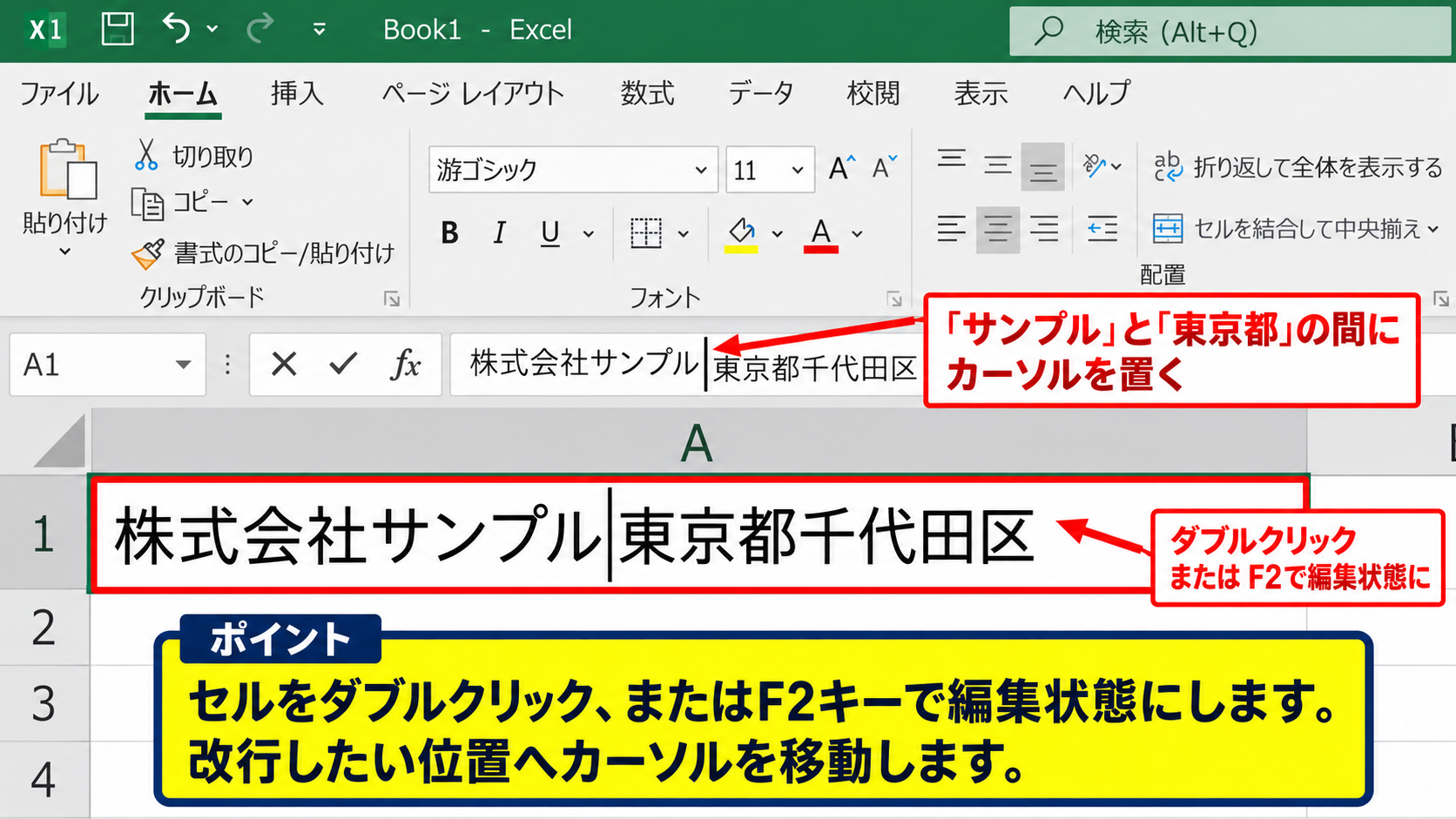Click 書式のコピー/貼り付け format painter
Viewport: 1456px width, 819px height.
click(x=263, y=253)
